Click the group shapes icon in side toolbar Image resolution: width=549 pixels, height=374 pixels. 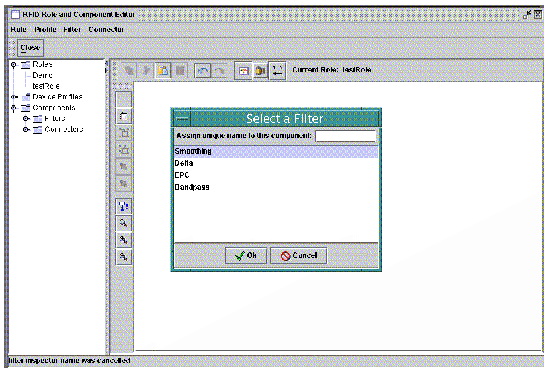pyautogui.click(x=124, y=133)
